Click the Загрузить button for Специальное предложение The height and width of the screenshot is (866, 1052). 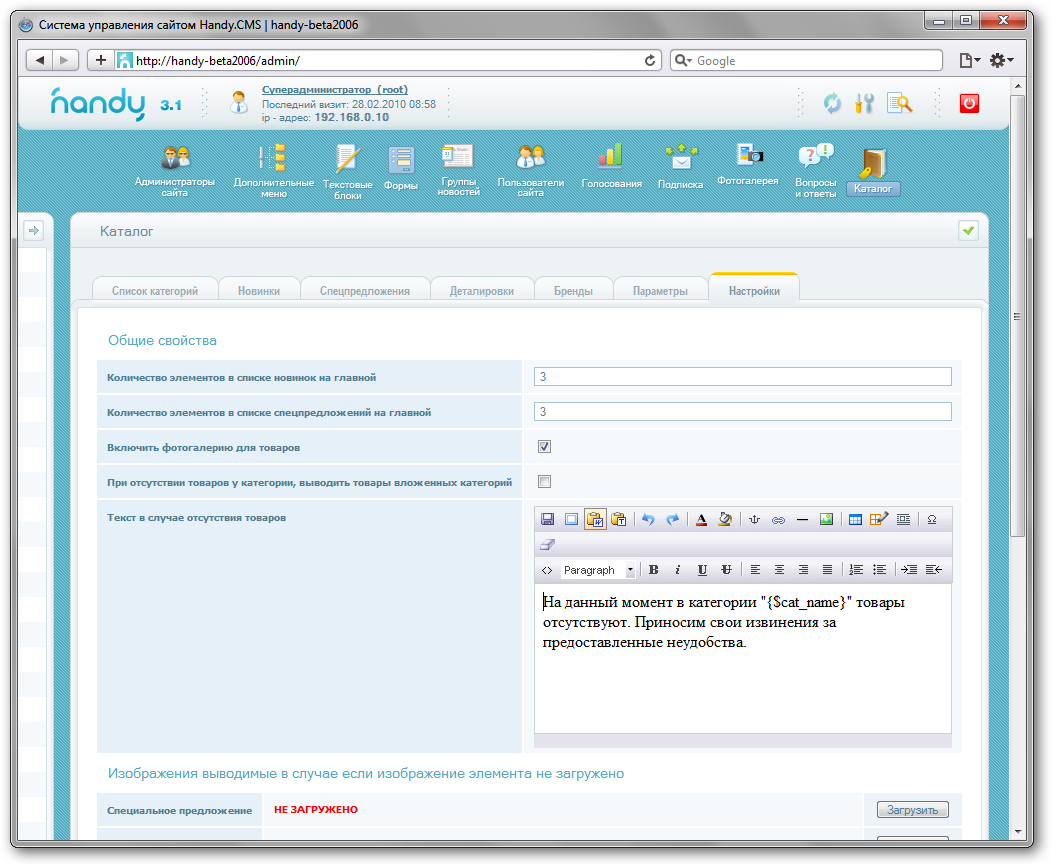pos(912,810)
